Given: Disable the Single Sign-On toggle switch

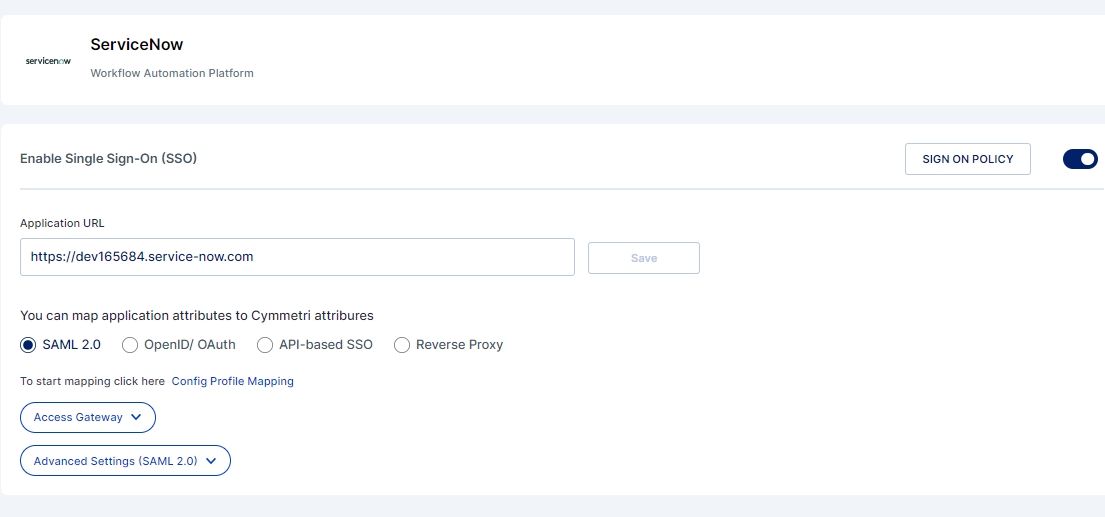Looking at the screenshot, I should point(1080,159).
